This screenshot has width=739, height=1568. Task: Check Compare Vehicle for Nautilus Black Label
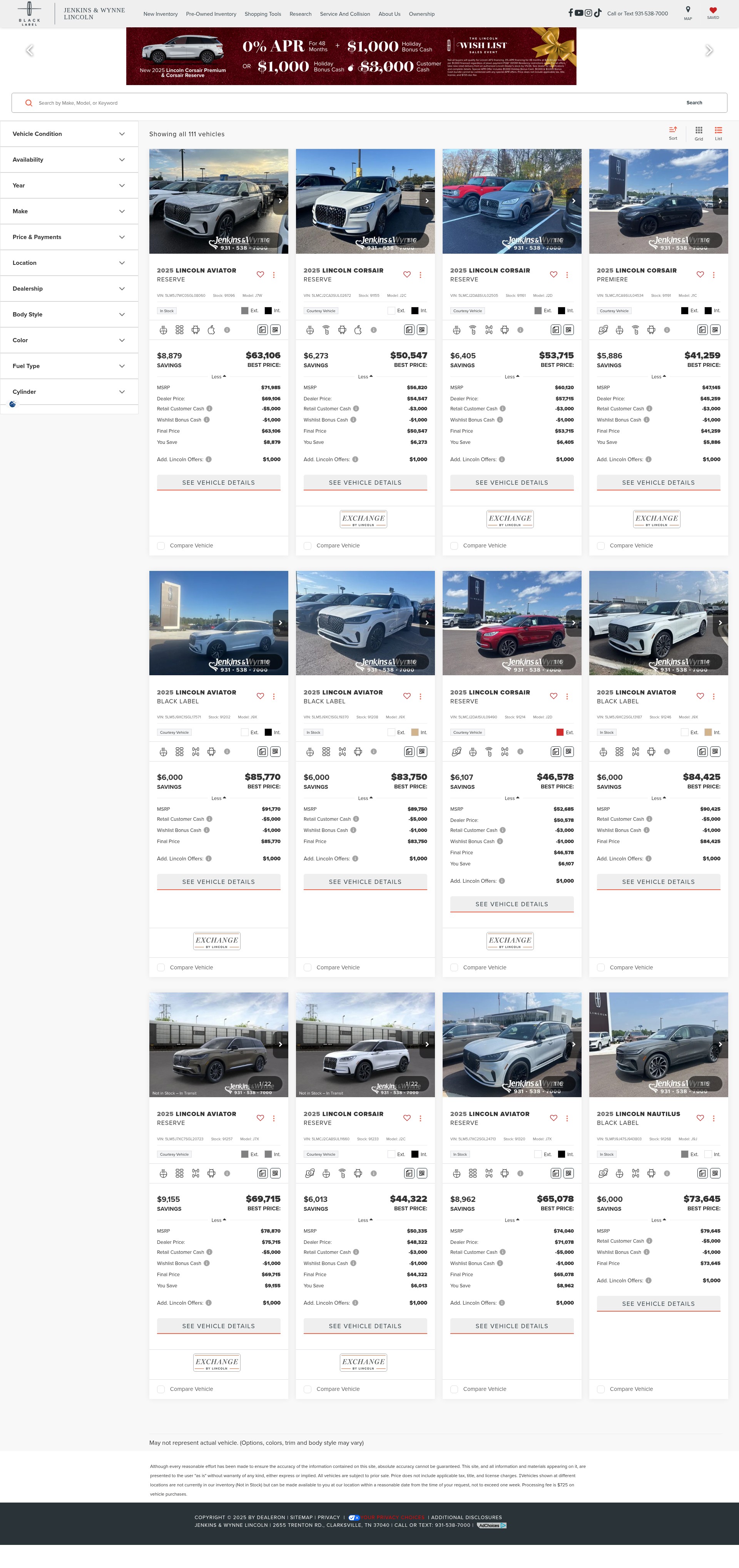pos(601,1390)
